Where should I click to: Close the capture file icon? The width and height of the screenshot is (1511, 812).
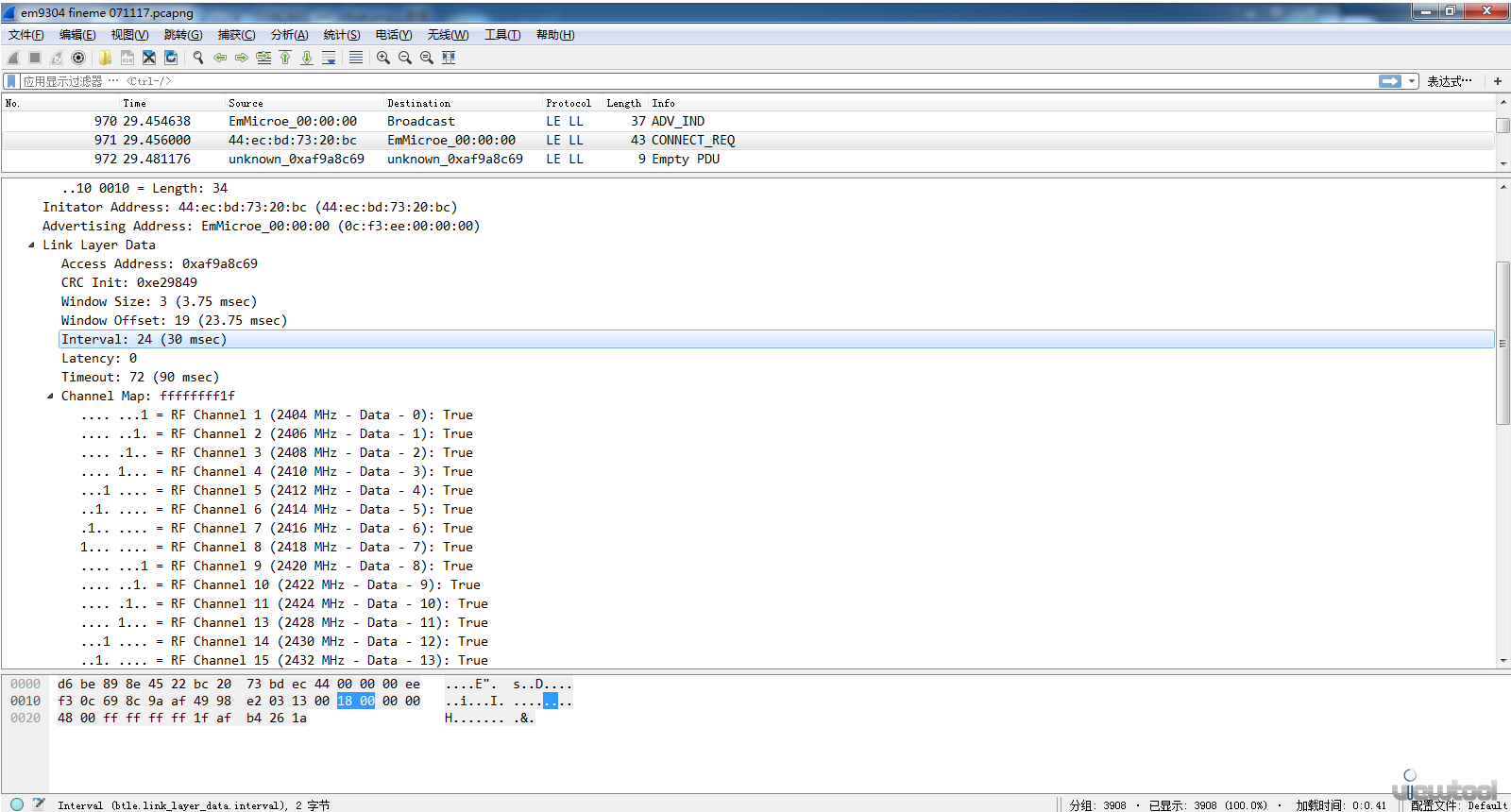(149, 58)
